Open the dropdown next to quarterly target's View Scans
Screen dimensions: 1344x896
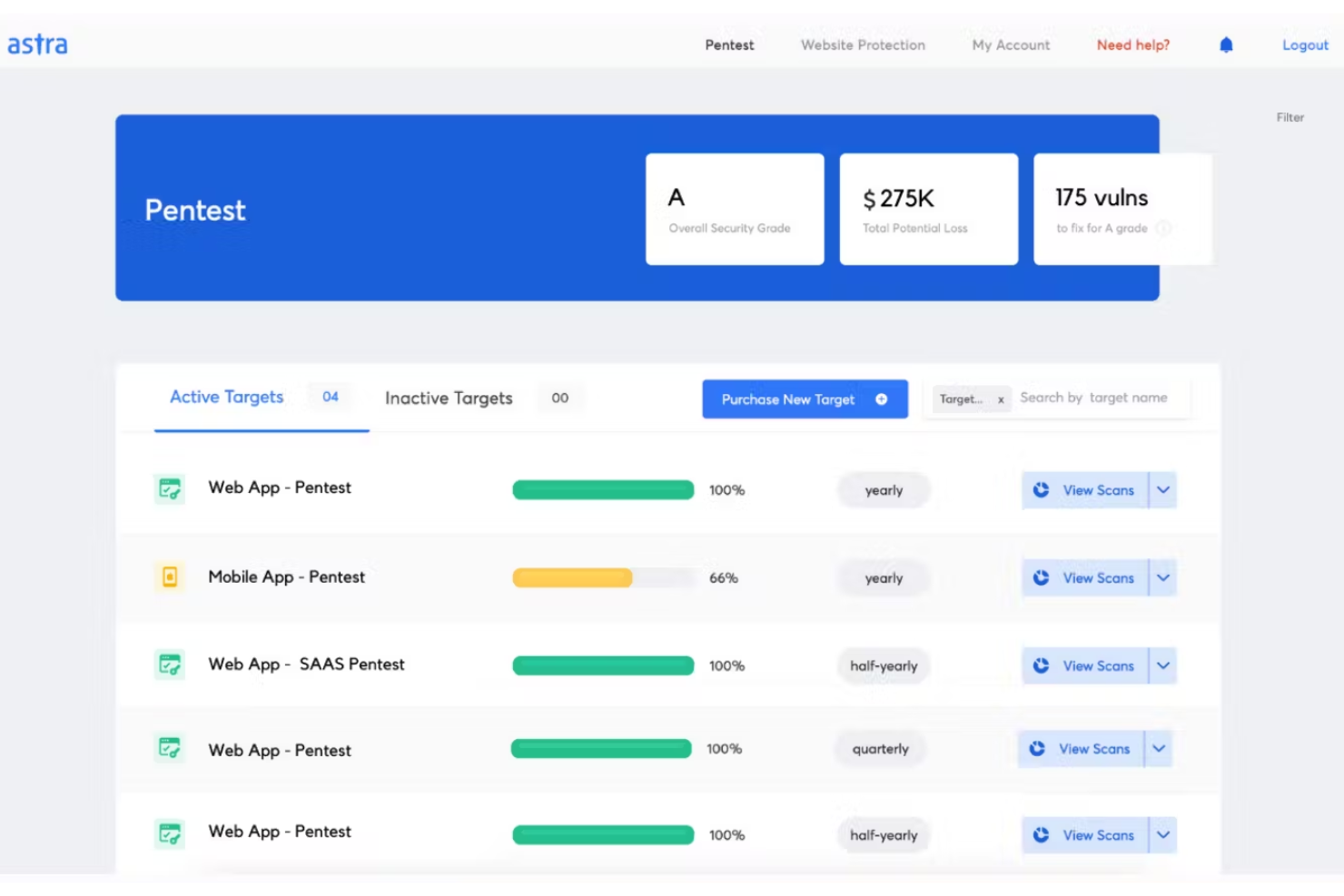pos(1158,748)
